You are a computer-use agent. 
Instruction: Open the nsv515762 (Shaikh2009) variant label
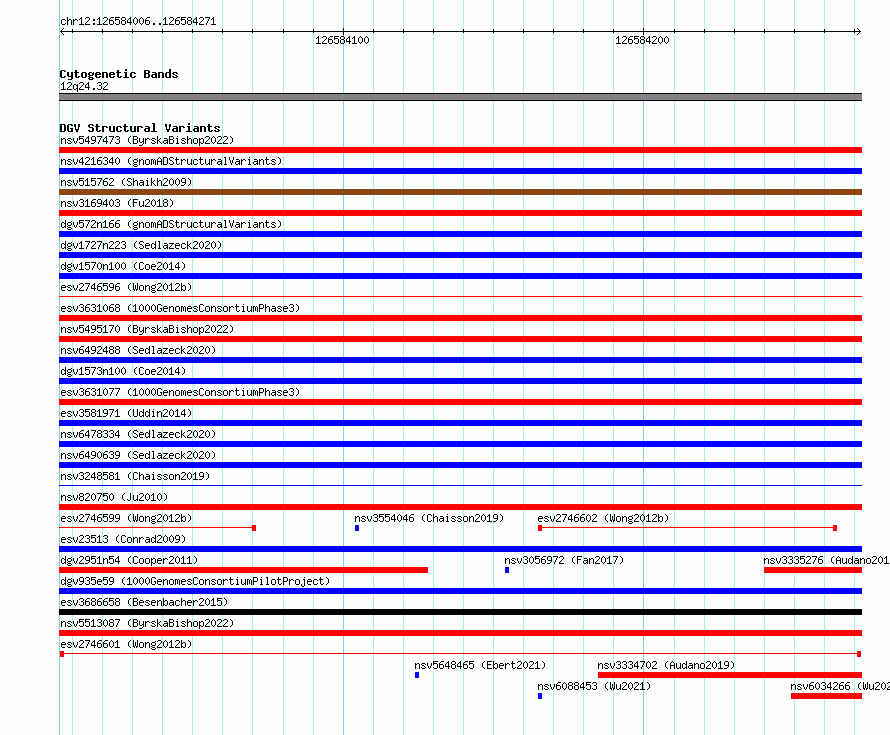tap(126, 182)
